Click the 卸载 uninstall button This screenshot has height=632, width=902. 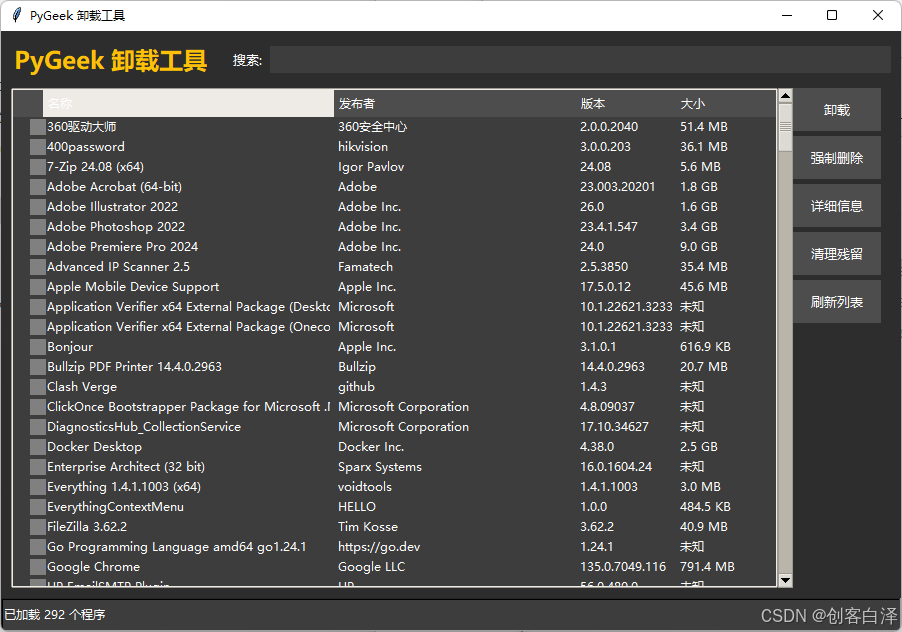836,110
